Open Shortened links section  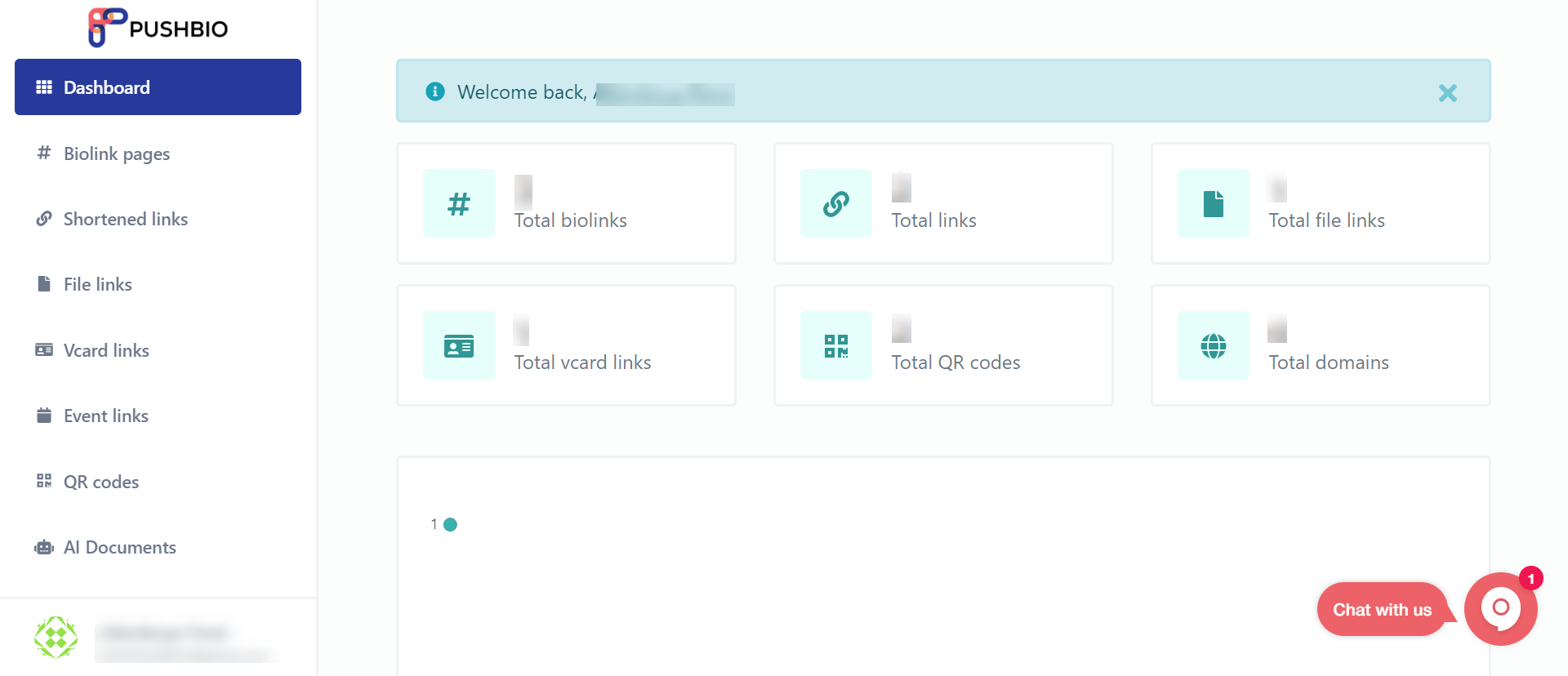point(126,219)
